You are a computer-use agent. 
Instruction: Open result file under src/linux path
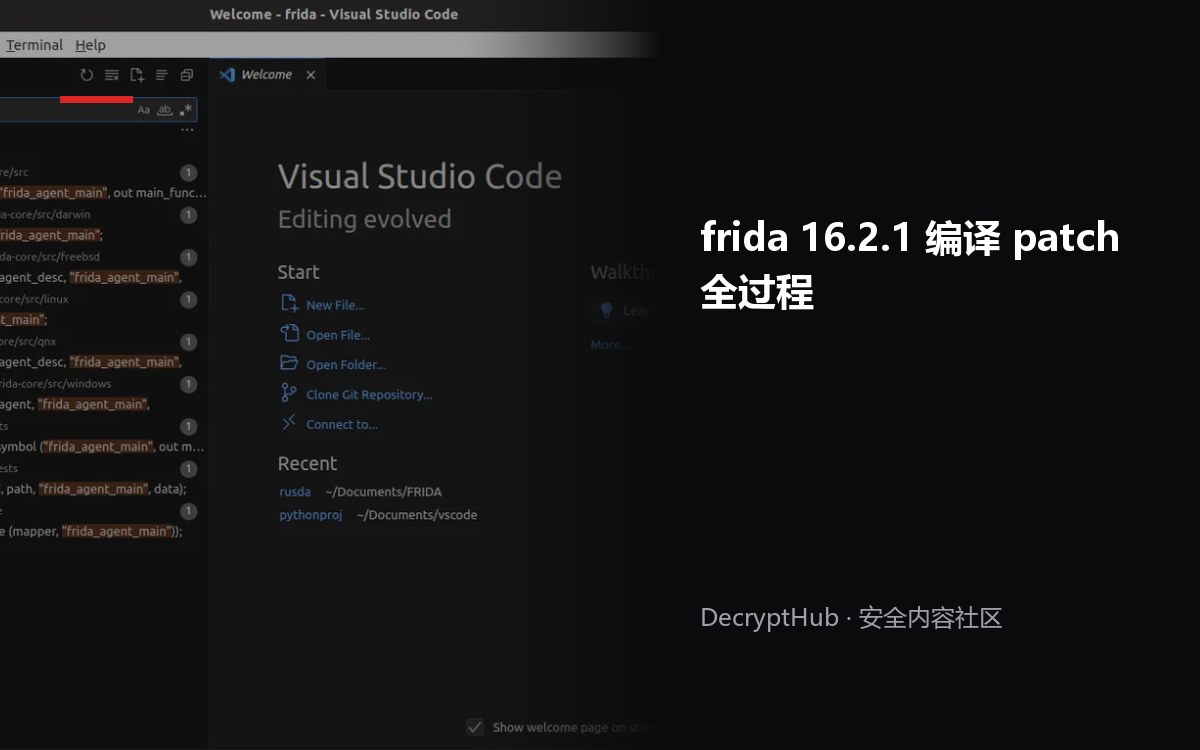click(100, 299)
